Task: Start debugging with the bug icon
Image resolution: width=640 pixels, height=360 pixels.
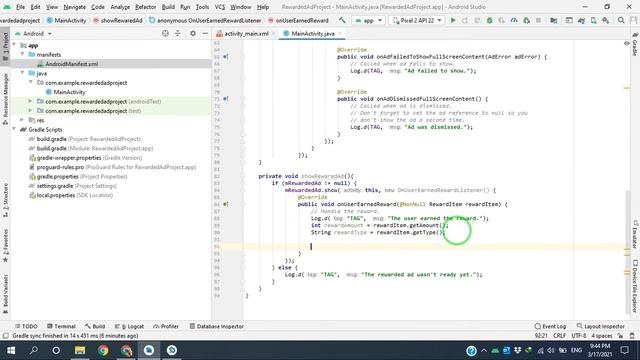Action: [489, 20]
